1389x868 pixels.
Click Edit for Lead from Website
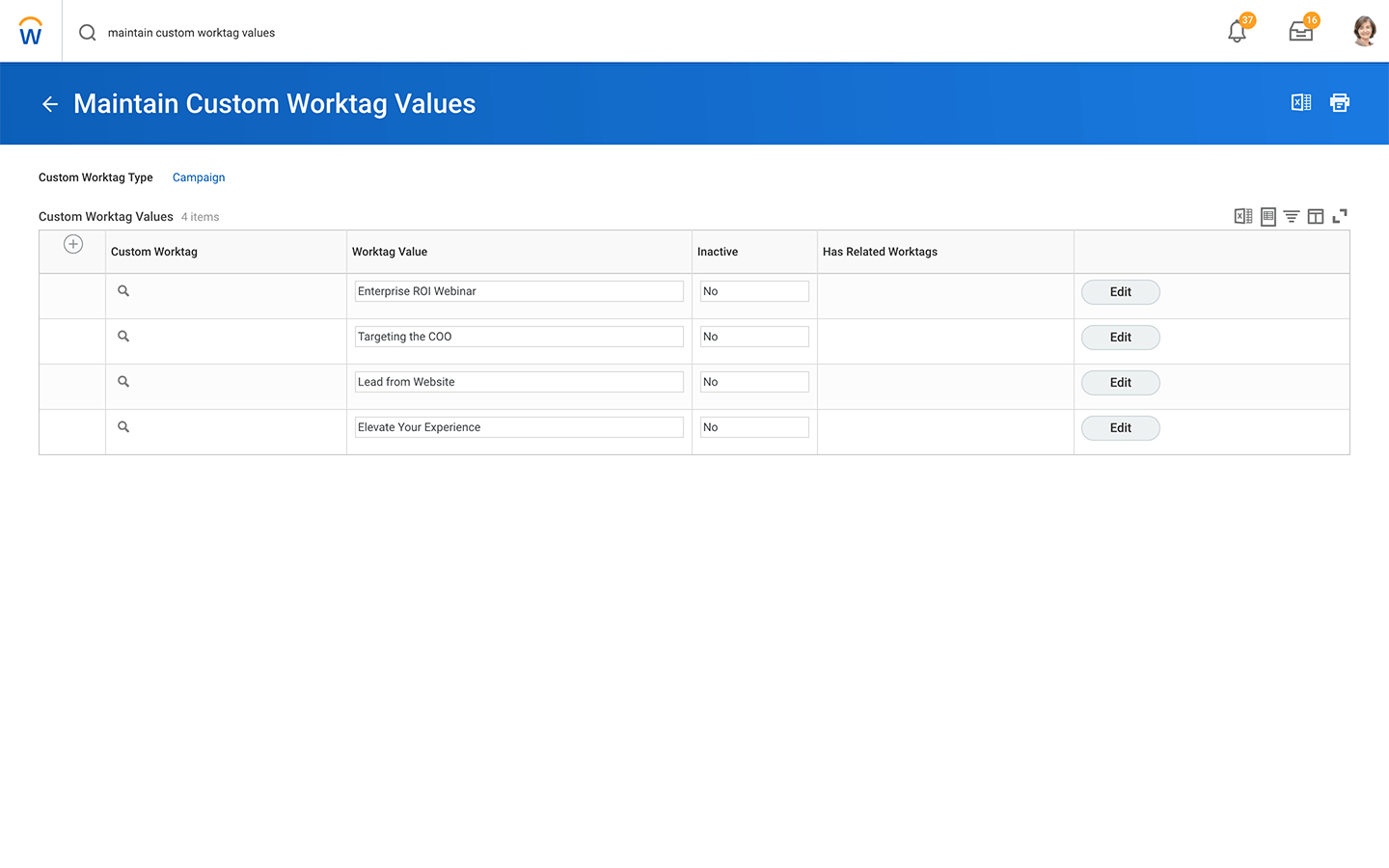[1120, 383]
